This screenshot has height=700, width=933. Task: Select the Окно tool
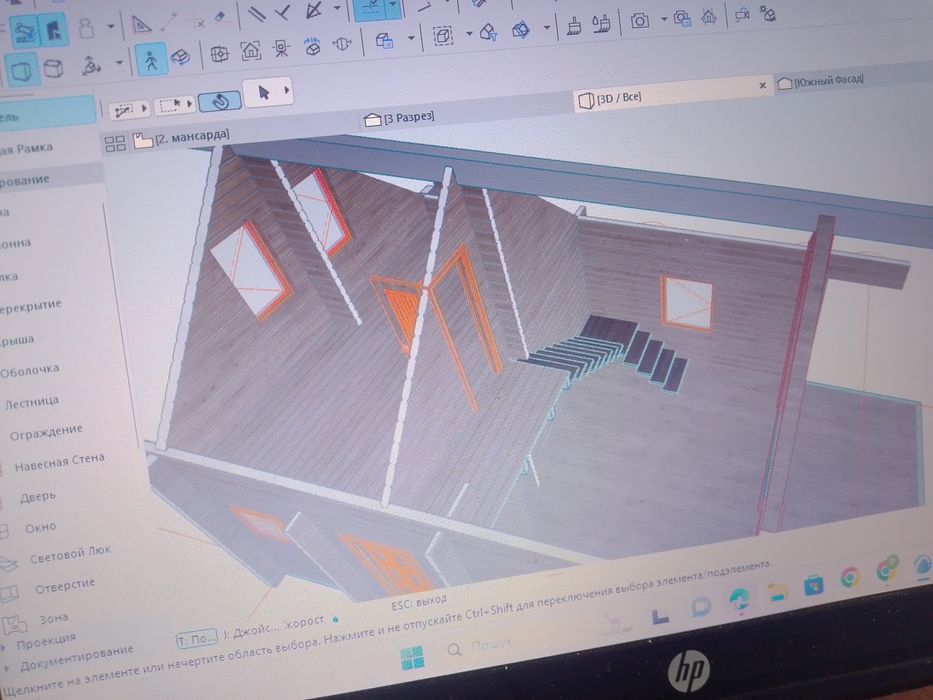click(39, 527)
